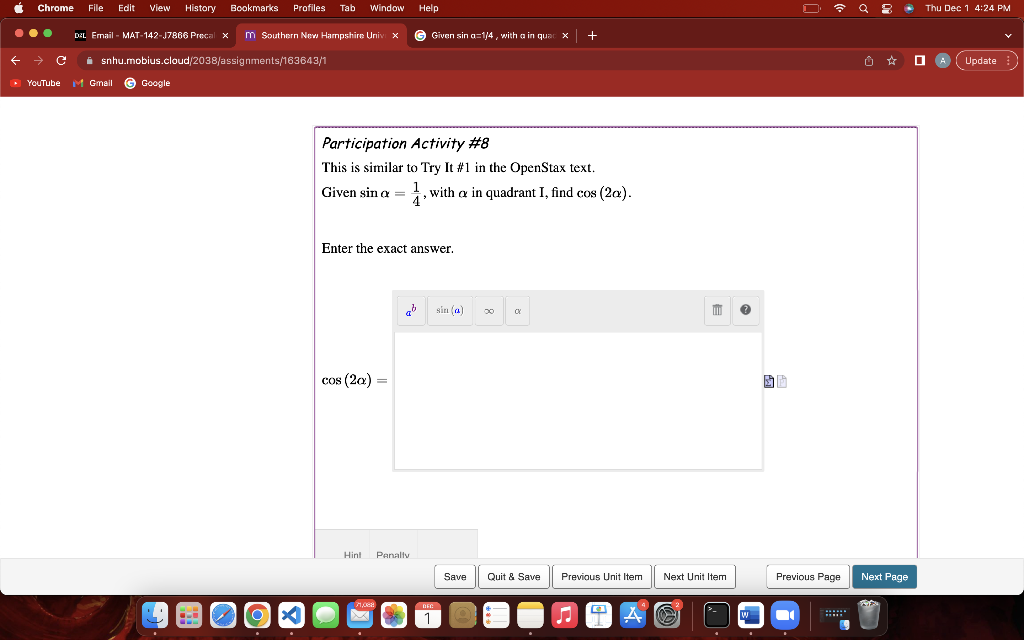Viewport: 1024px width, 640px height.
Task: Share this page via share icon
Action: 869,61
